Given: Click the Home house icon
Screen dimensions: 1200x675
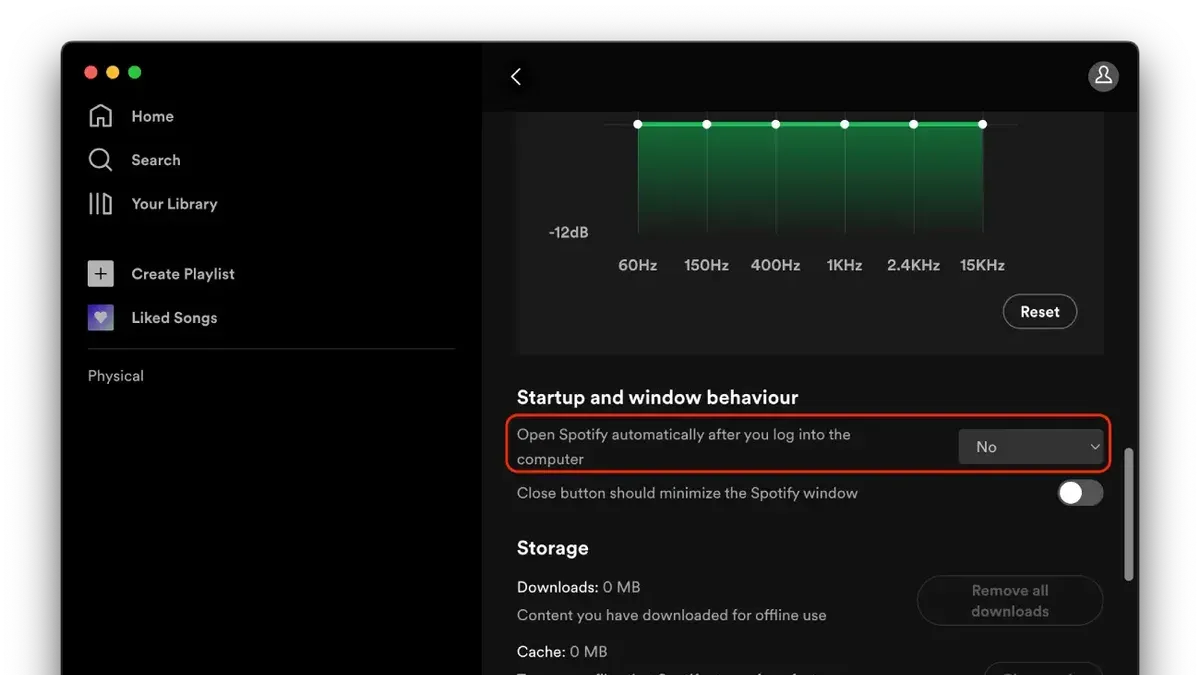Looking at the screenshot, I should (101, 116).
